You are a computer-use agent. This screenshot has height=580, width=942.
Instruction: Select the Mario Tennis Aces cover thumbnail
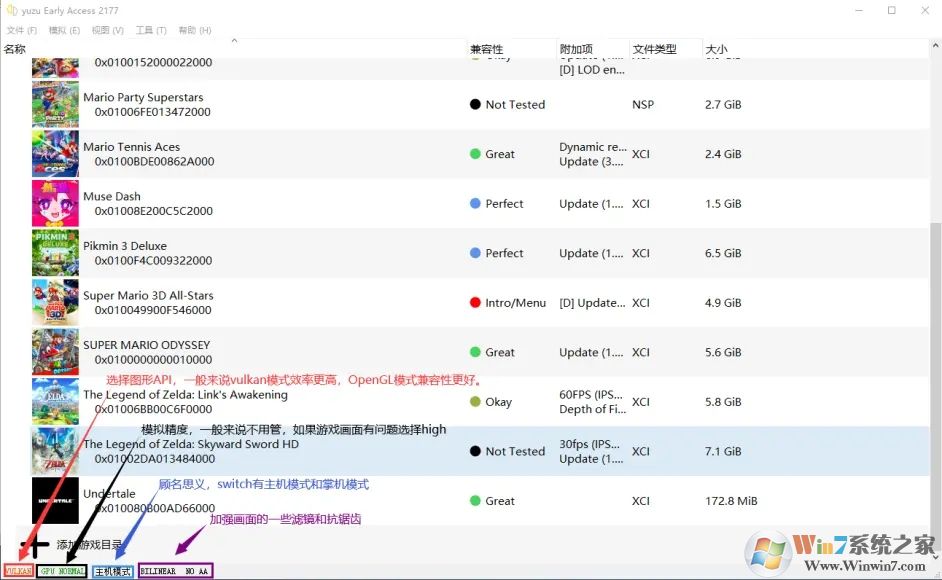tap(55, 154)
